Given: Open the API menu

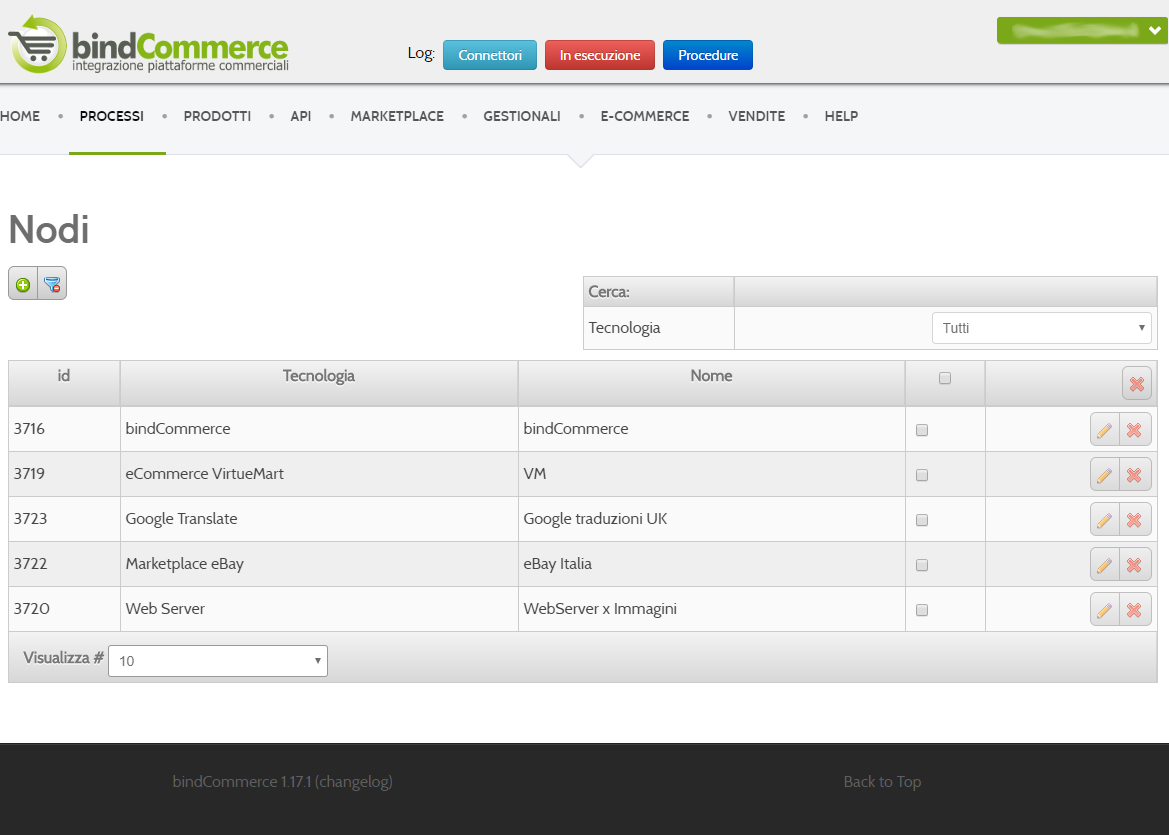Looking at the screenshot, I should pos(300,116).
